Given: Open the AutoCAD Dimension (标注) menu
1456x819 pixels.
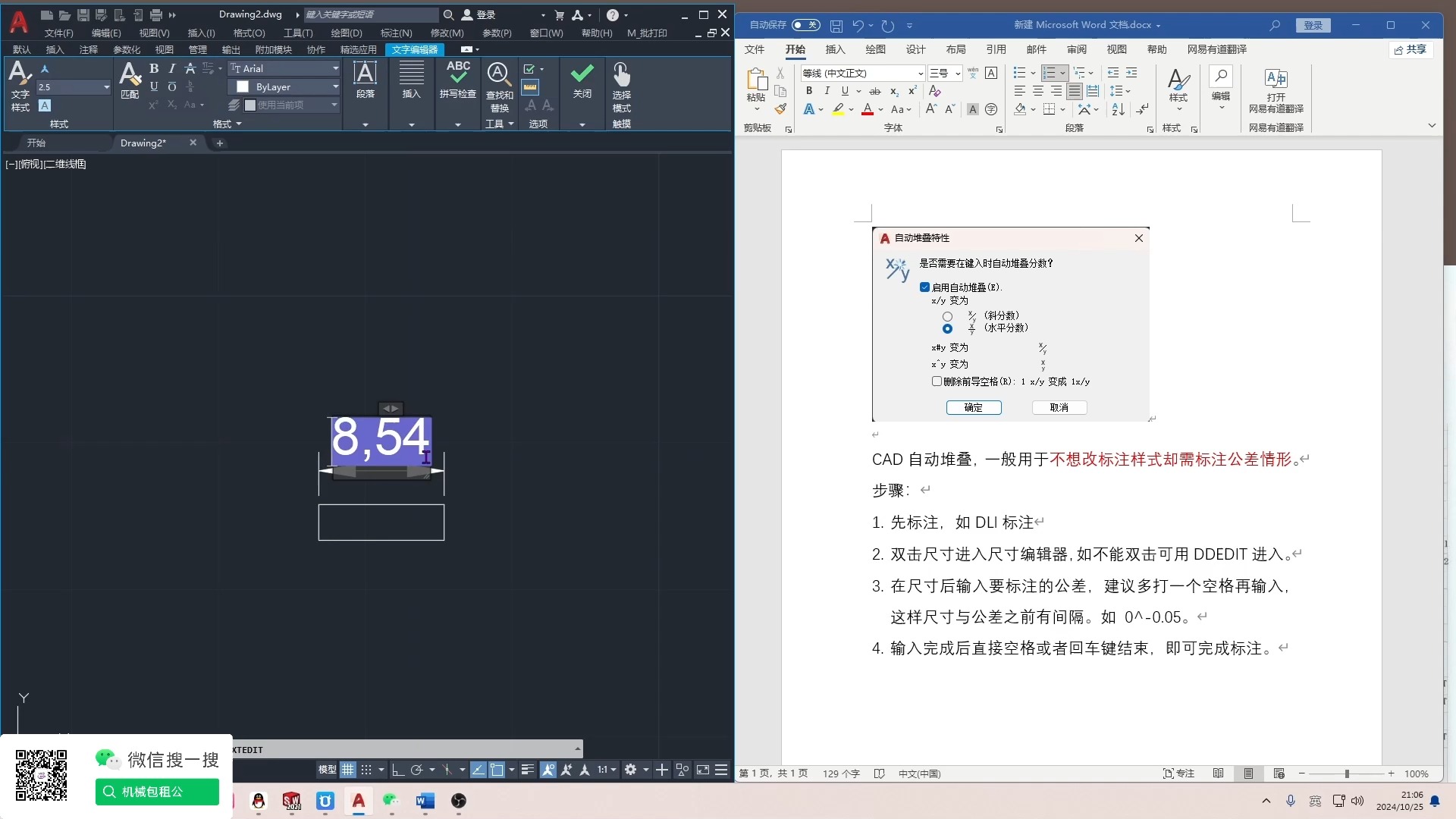Looking at the screenshot, I should (x=396, y=33).
